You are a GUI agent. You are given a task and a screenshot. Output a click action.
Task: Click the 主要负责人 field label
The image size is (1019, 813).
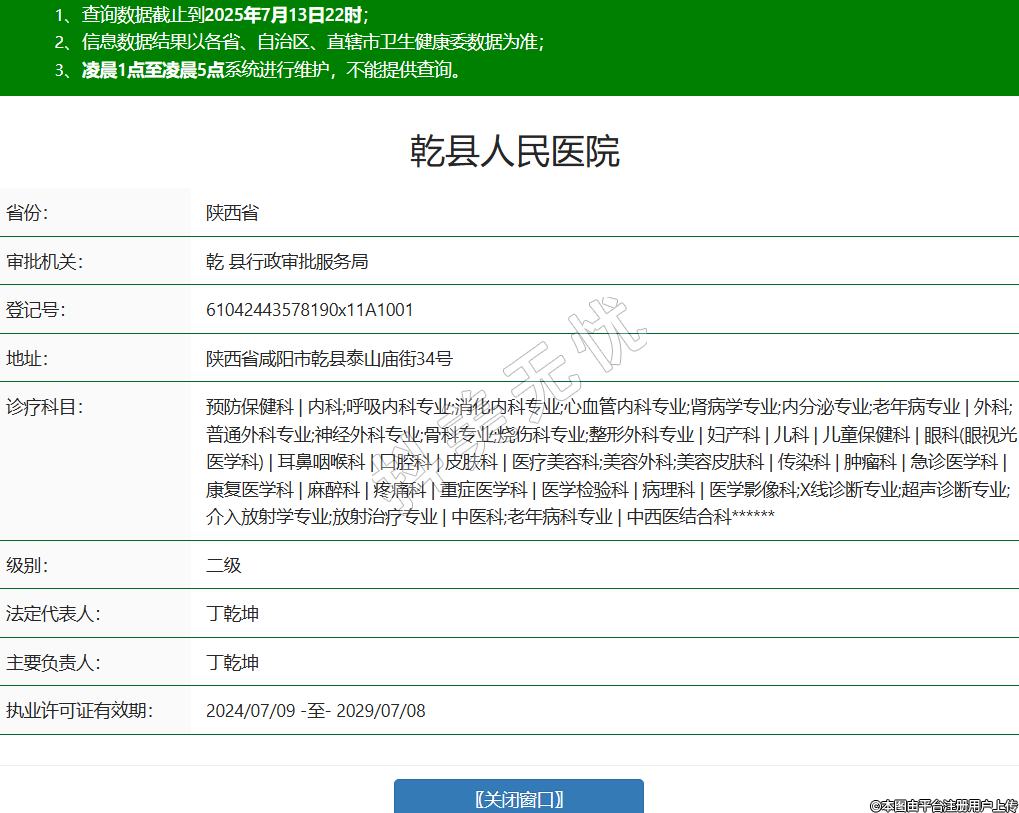53,662
